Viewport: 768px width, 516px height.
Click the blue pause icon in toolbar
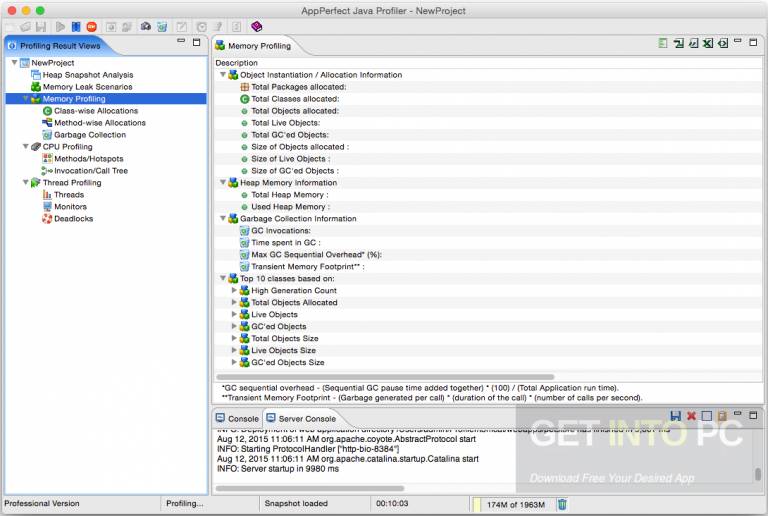pos(76,27)
